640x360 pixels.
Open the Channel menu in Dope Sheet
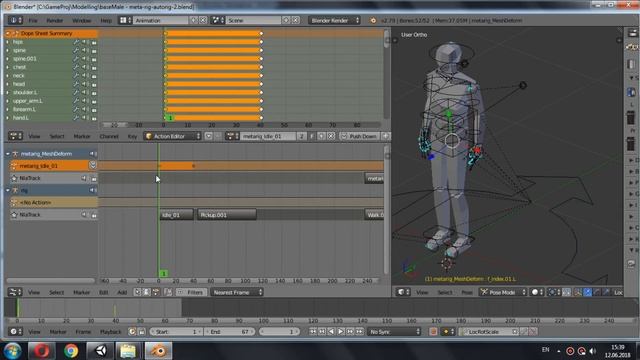109,136
